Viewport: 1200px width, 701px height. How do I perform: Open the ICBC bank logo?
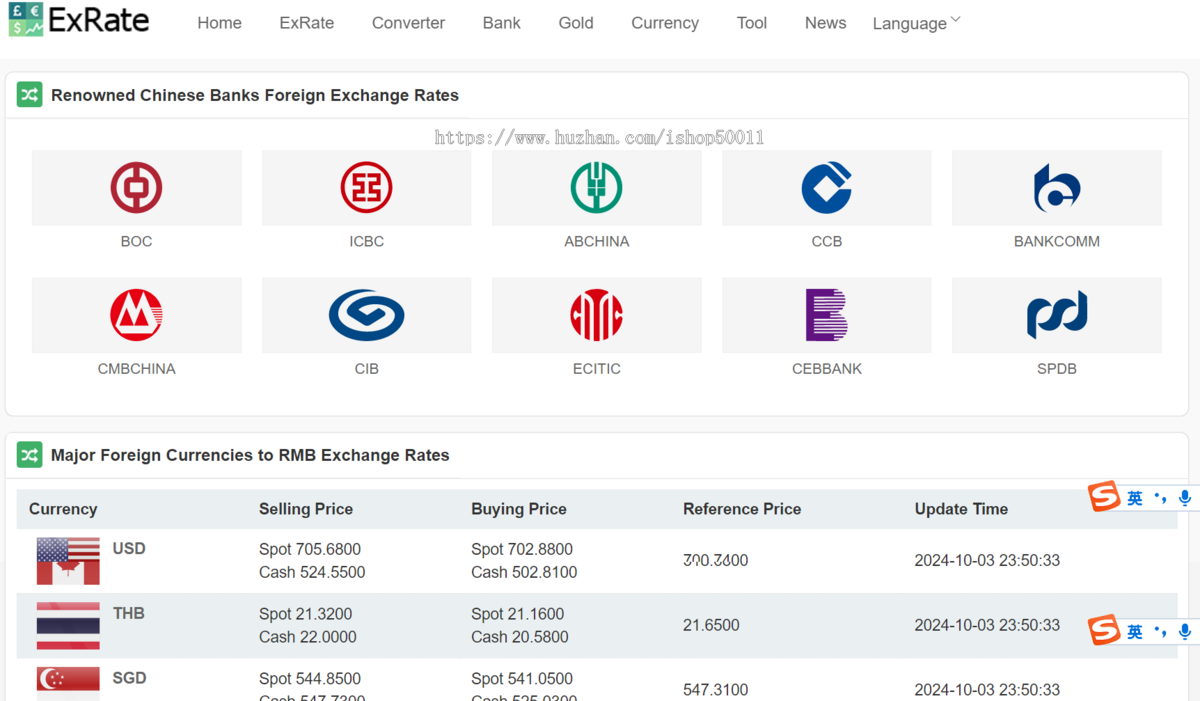(366, 188)
